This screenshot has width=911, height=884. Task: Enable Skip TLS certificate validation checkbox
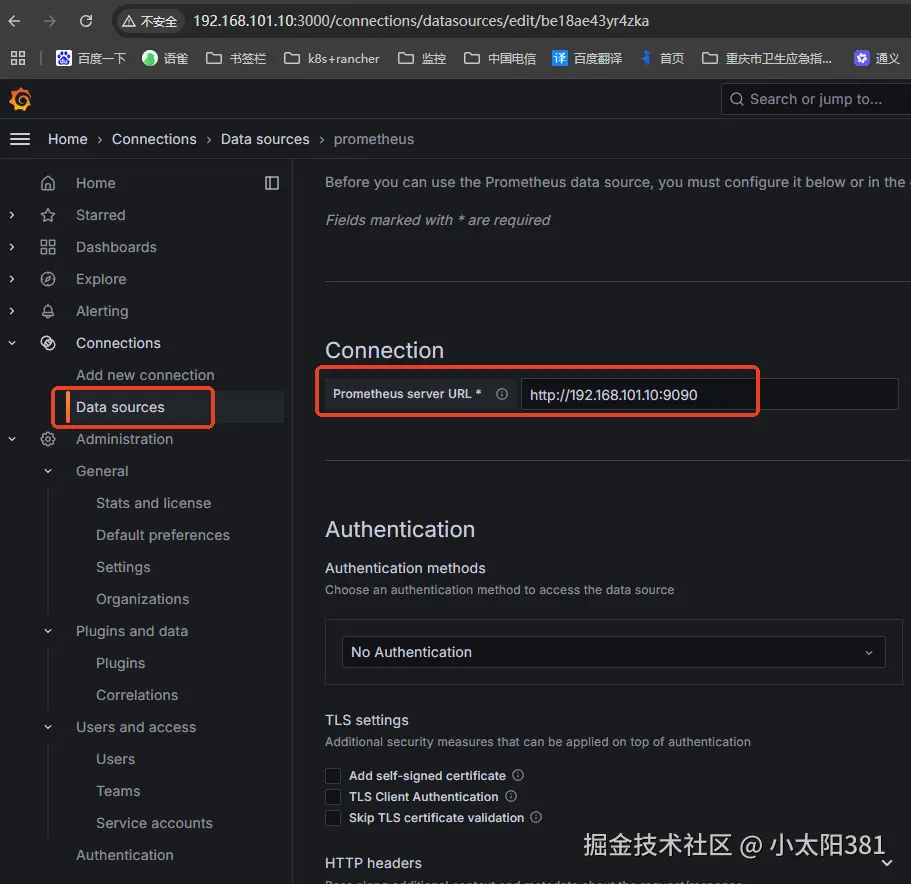[333, 817]
